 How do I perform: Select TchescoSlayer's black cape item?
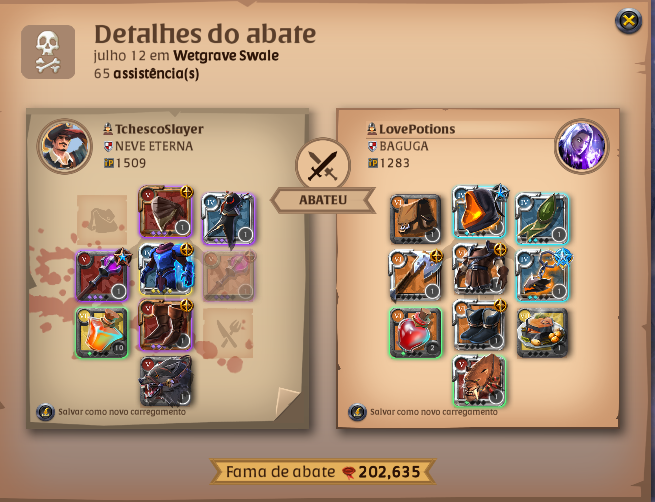pos(228,218)
